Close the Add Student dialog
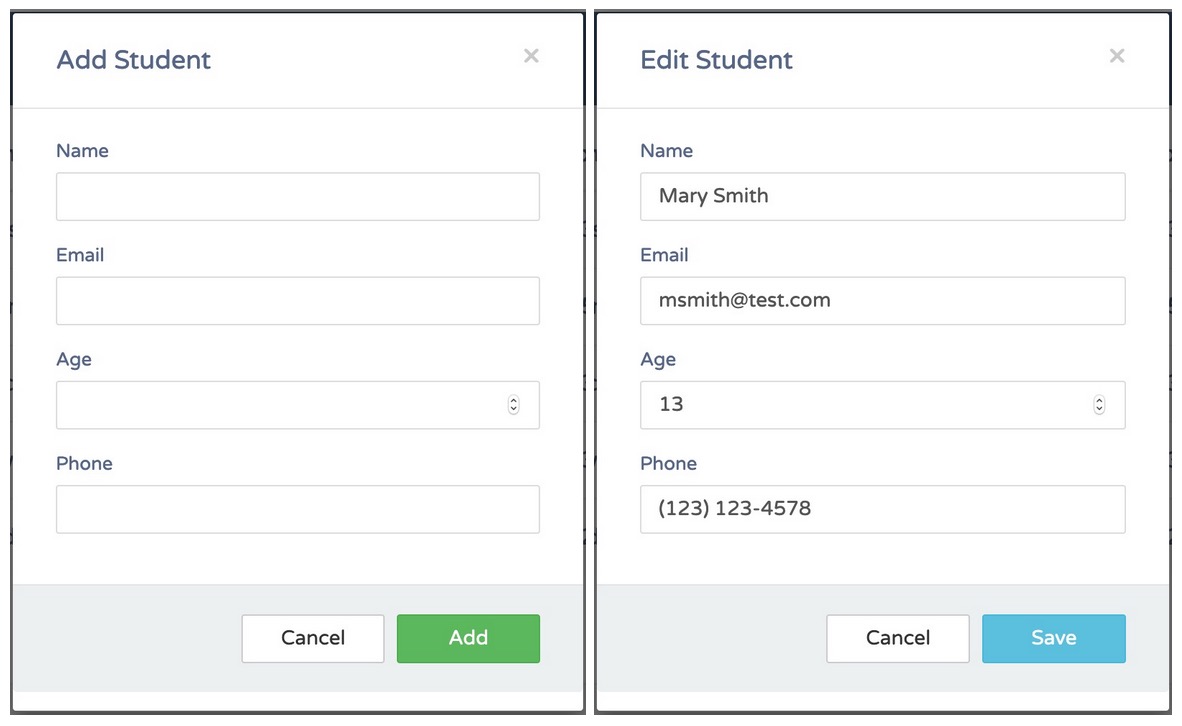 coord(531,56)
